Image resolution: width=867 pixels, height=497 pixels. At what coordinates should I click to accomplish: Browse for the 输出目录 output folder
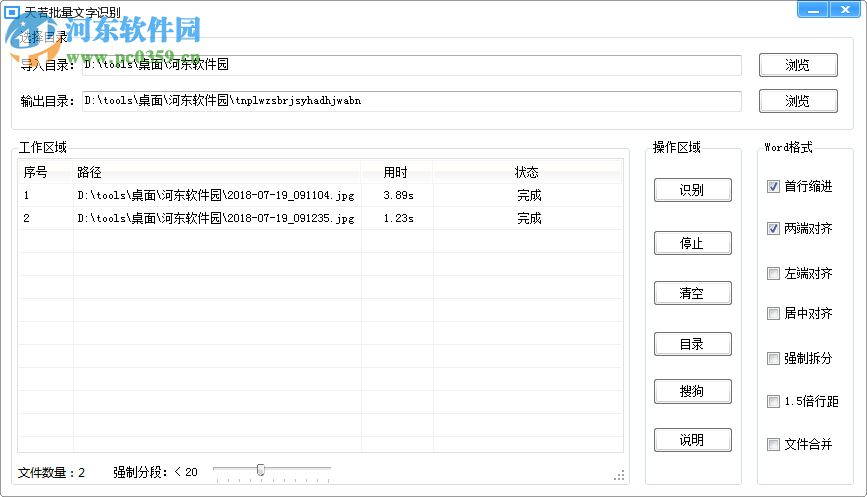click(x=798, y=101)
